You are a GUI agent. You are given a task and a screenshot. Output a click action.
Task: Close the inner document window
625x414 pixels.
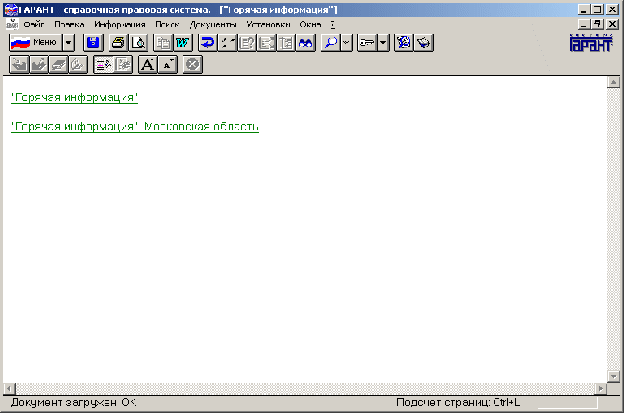coord(612,24)
